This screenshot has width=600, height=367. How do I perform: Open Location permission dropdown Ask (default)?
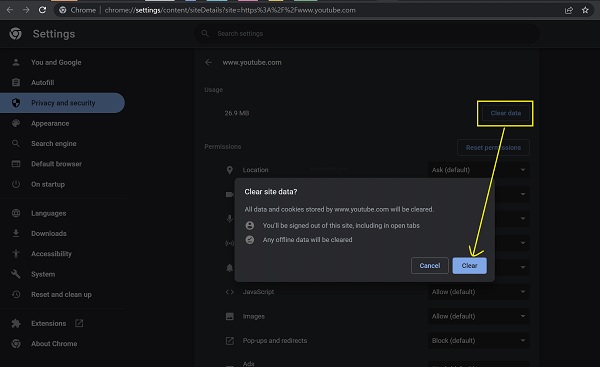pyautogui.click(x=478, y=170)
